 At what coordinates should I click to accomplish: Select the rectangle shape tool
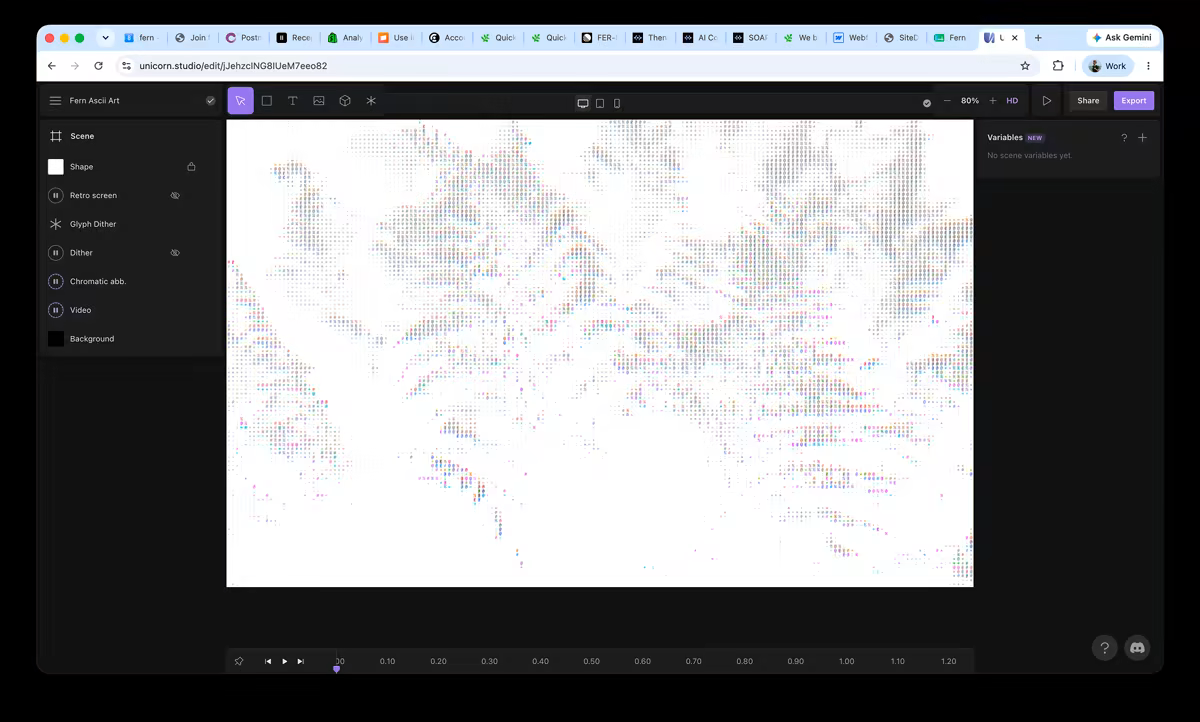click(267, 101)
